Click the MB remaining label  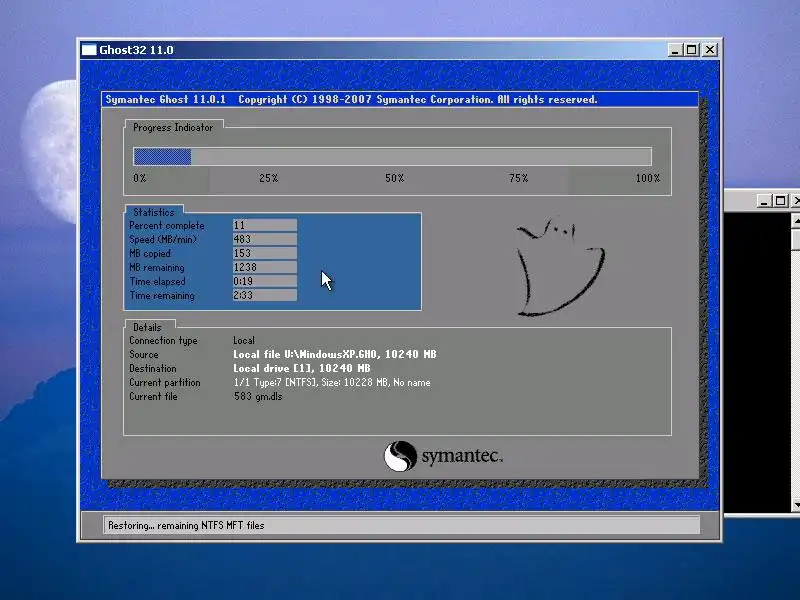[157, 267]
